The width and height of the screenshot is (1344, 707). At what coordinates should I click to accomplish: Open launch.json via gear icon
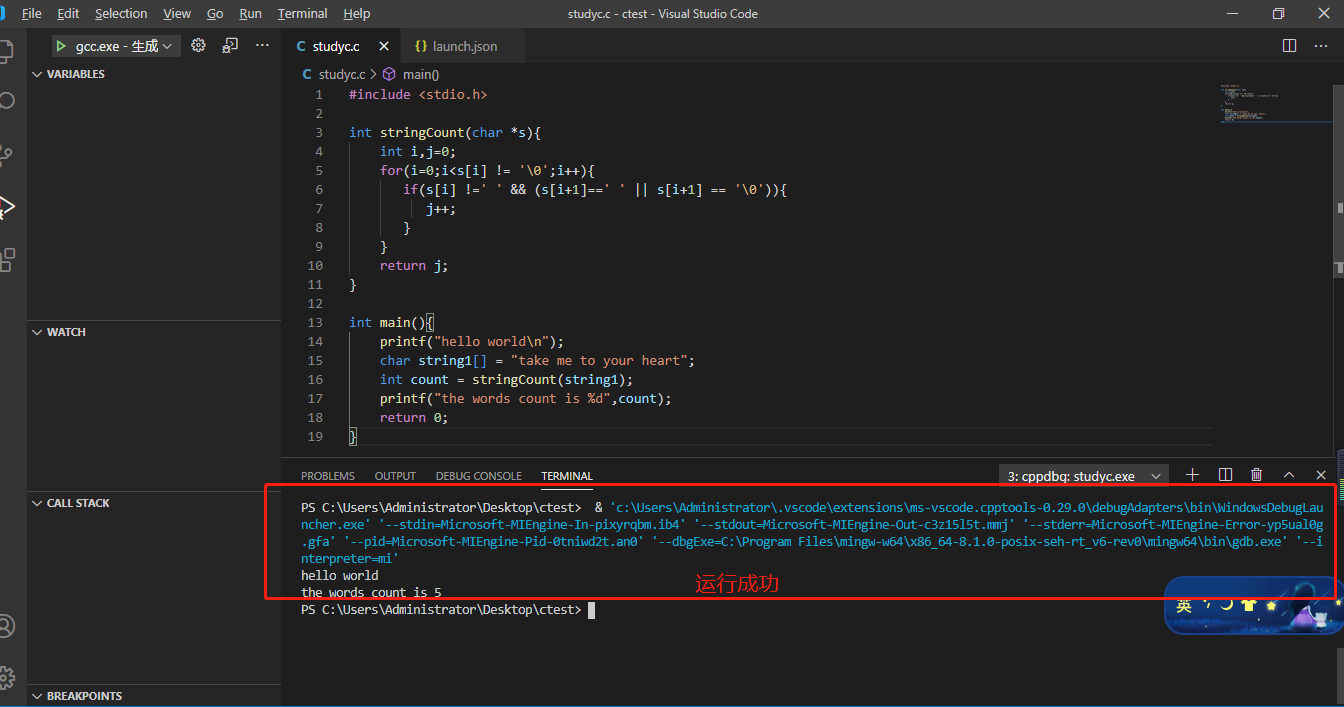pos(198,46)
